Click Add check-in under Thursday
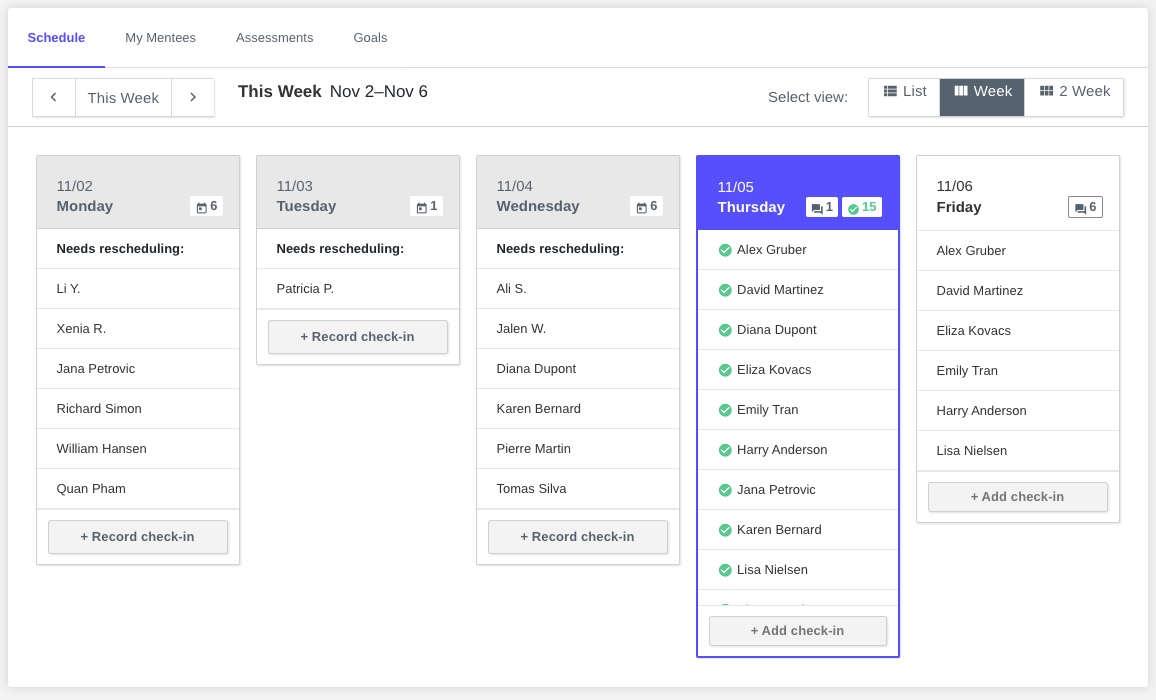This screenshot has height=700, width=1156. 798,631
